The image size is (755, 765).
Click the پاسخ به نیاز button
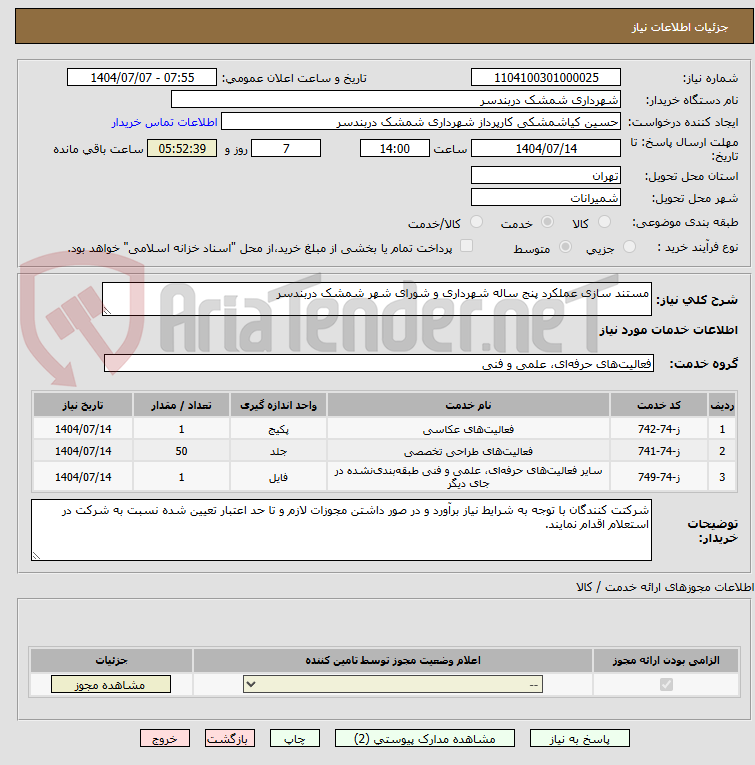point(579,739)
